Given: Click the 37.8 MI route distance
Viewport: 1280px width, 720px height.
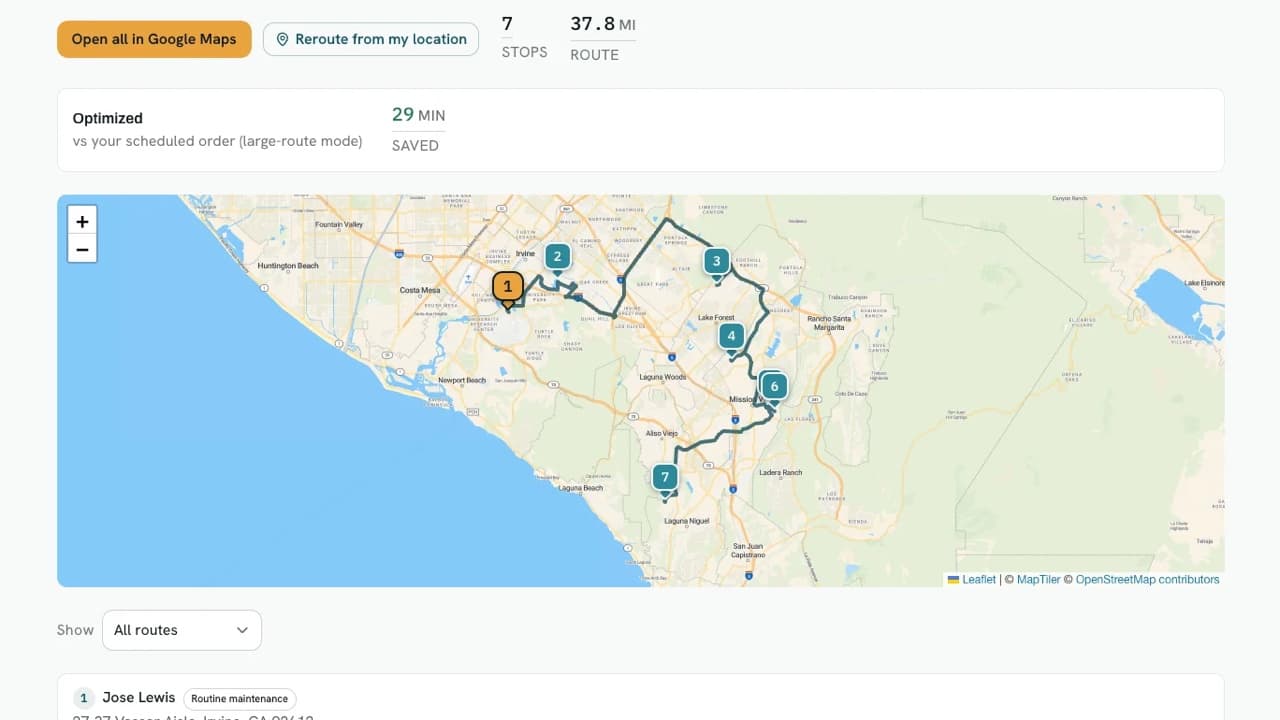Looking at the screenshot, I should [x=603, y=24].
